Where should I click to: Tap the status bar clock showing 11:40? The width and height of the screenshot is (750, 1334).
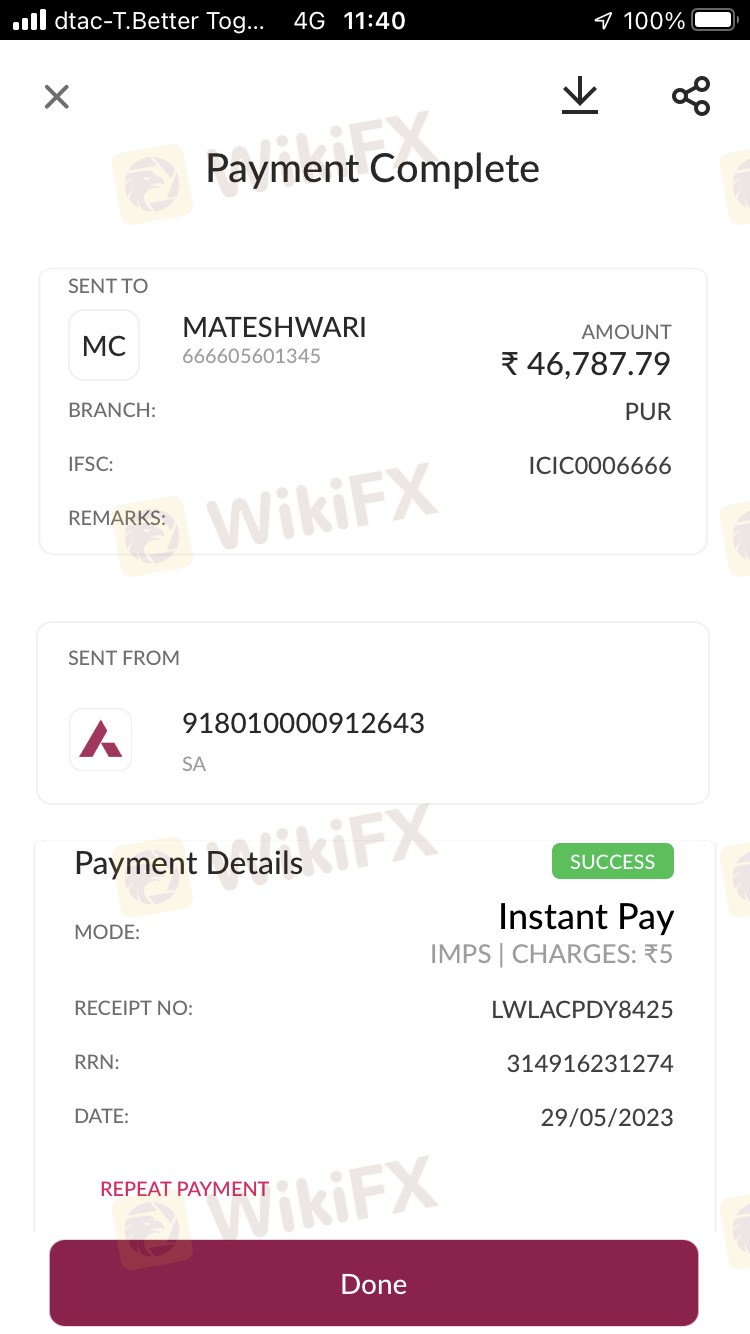tap(373, 20)
